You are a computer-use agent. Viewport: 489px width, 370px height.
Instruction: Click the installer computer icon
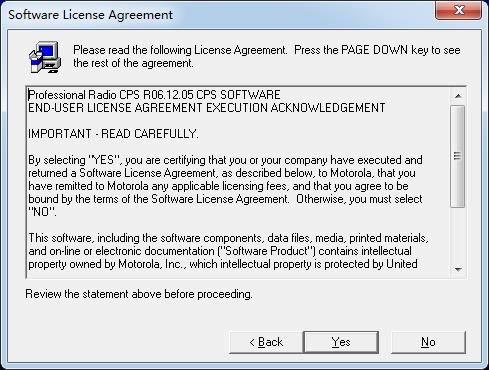coord(45,57)
